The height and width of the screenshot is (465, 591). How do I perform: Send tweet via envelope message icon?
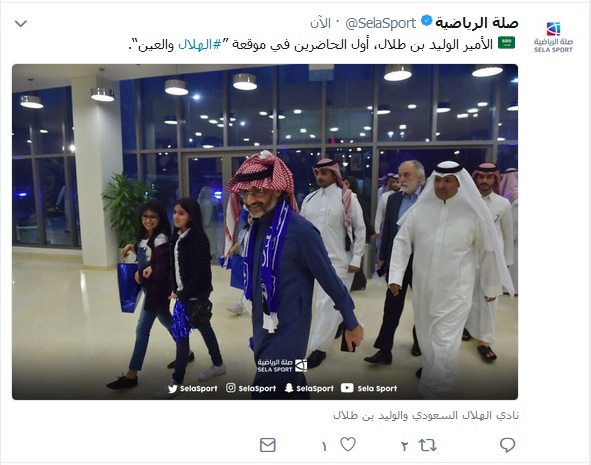coord(268,445)
